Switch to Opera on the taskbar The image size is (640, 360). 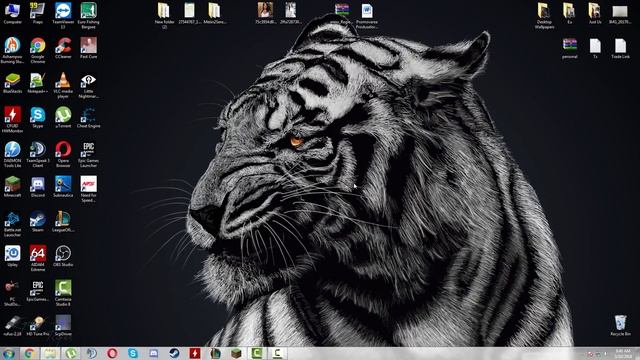point(112,353)
